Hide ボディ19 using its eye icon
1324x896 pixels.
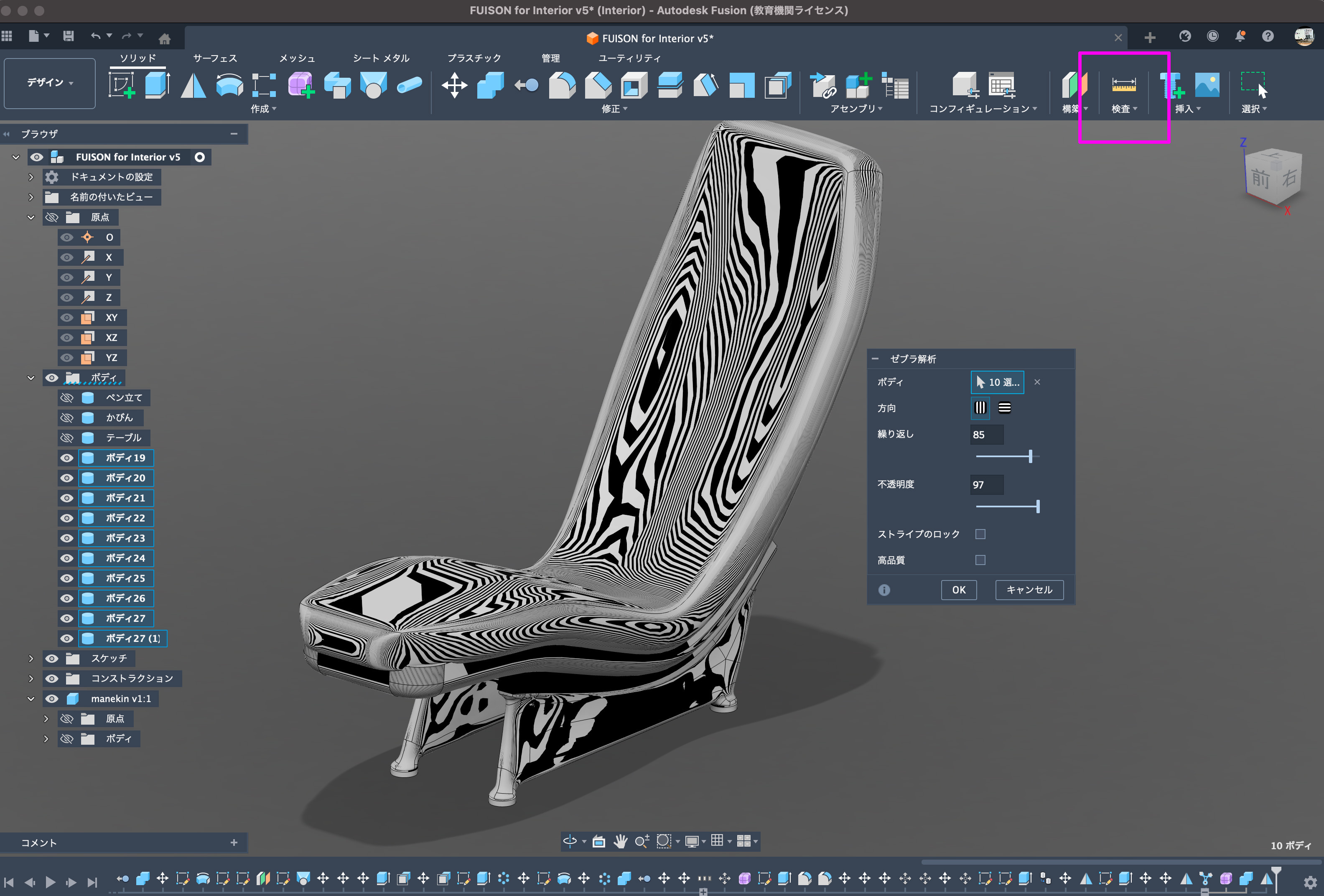click(x=67, y=458)
